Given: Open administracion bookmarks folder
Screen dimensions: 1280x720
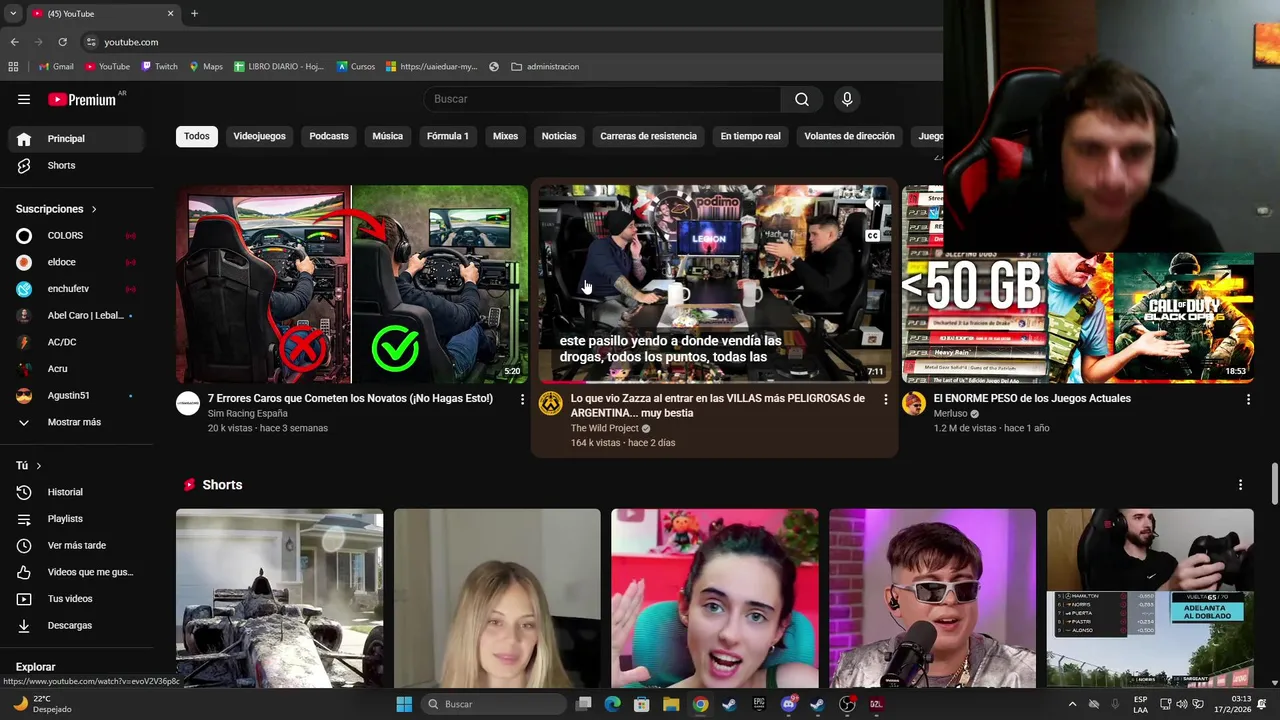Looking at the screenshot, I should tap(545, 67).
